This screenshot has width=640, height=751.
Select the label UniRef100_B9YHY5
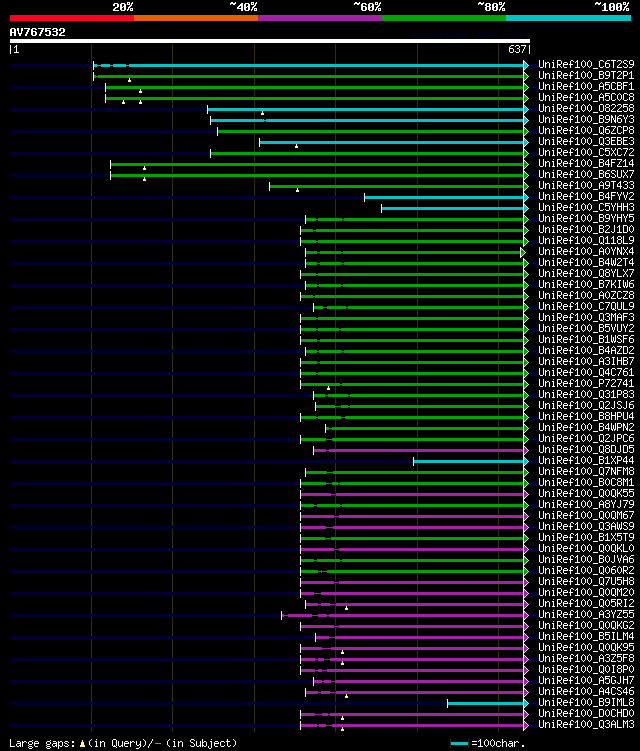click(x=586, y=218)
